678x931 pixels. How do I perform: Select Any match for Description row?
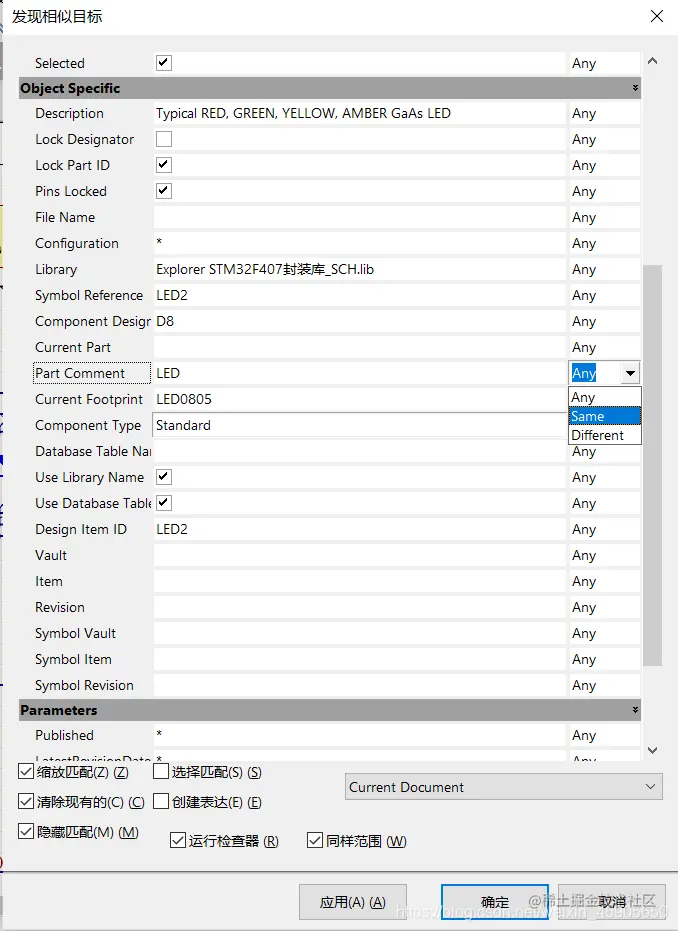604,113
